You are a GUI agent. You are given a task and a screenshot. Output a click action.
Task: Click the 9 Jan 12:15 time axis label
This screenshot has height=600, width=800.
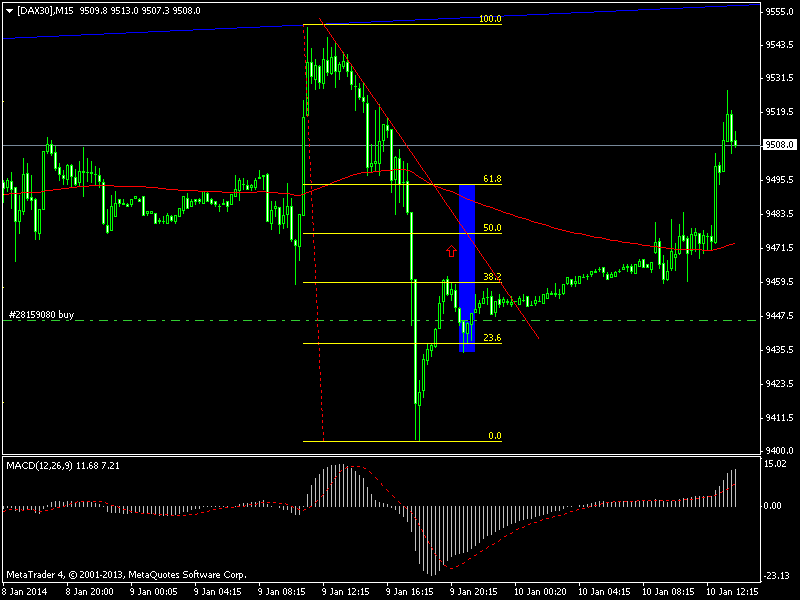tap(350, 591)
